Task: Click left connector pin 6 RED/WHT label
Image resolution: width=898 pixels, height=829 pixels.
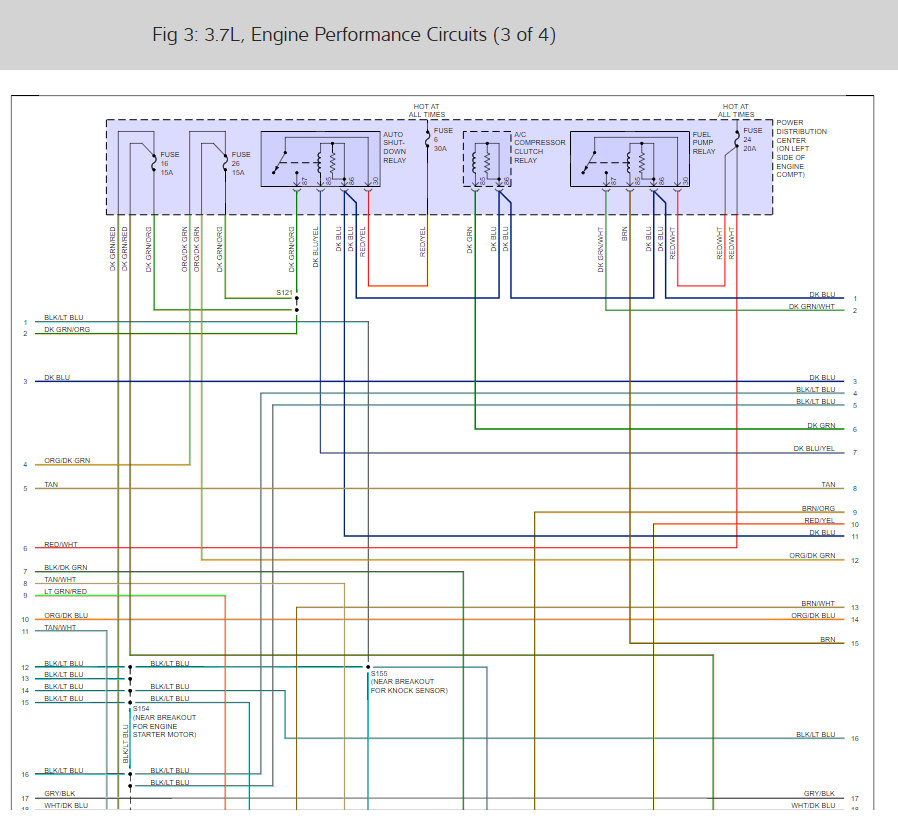Action: [61, 544]
